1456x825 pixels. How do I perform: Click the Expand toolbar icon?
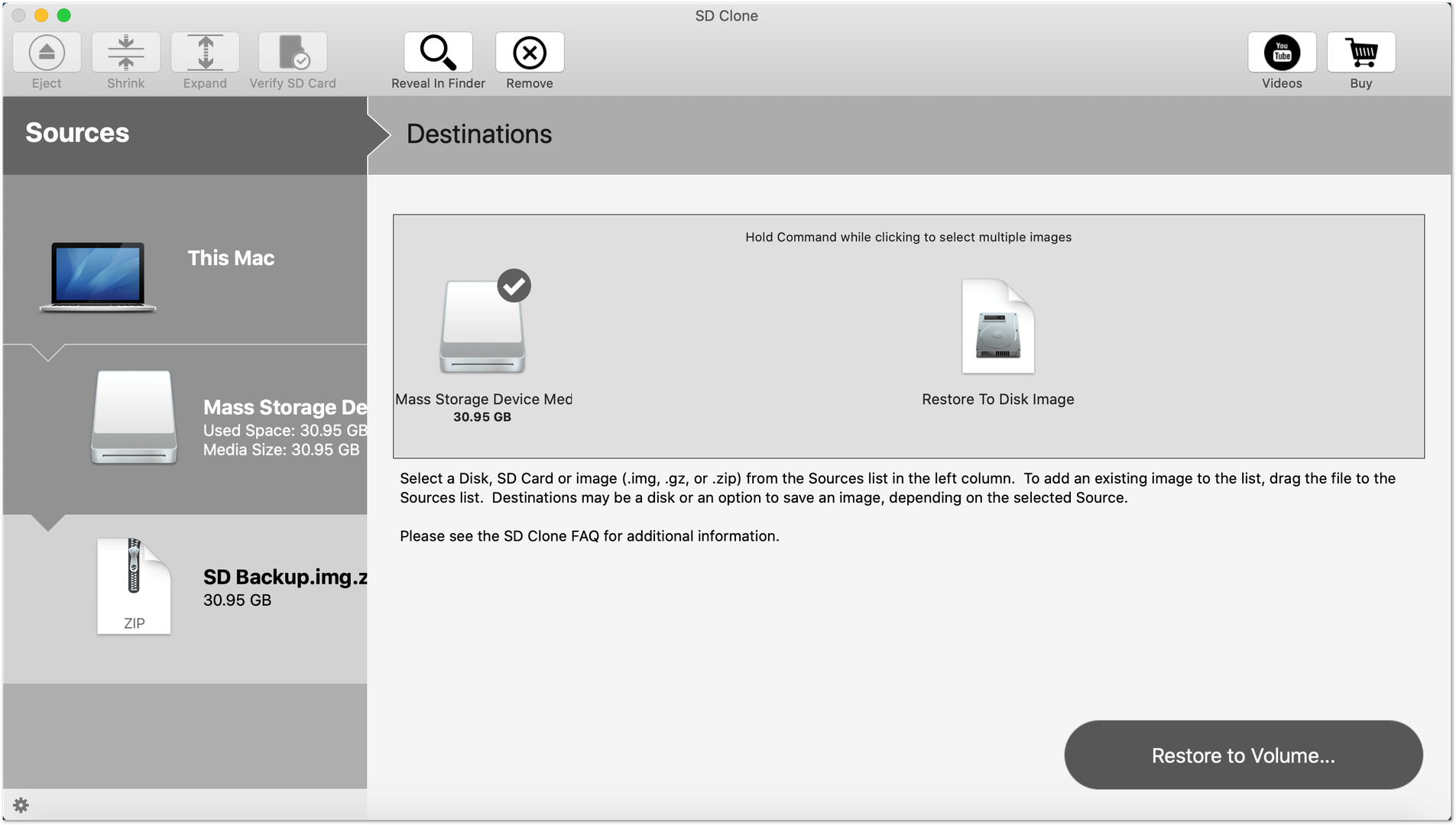coord(205,52)
